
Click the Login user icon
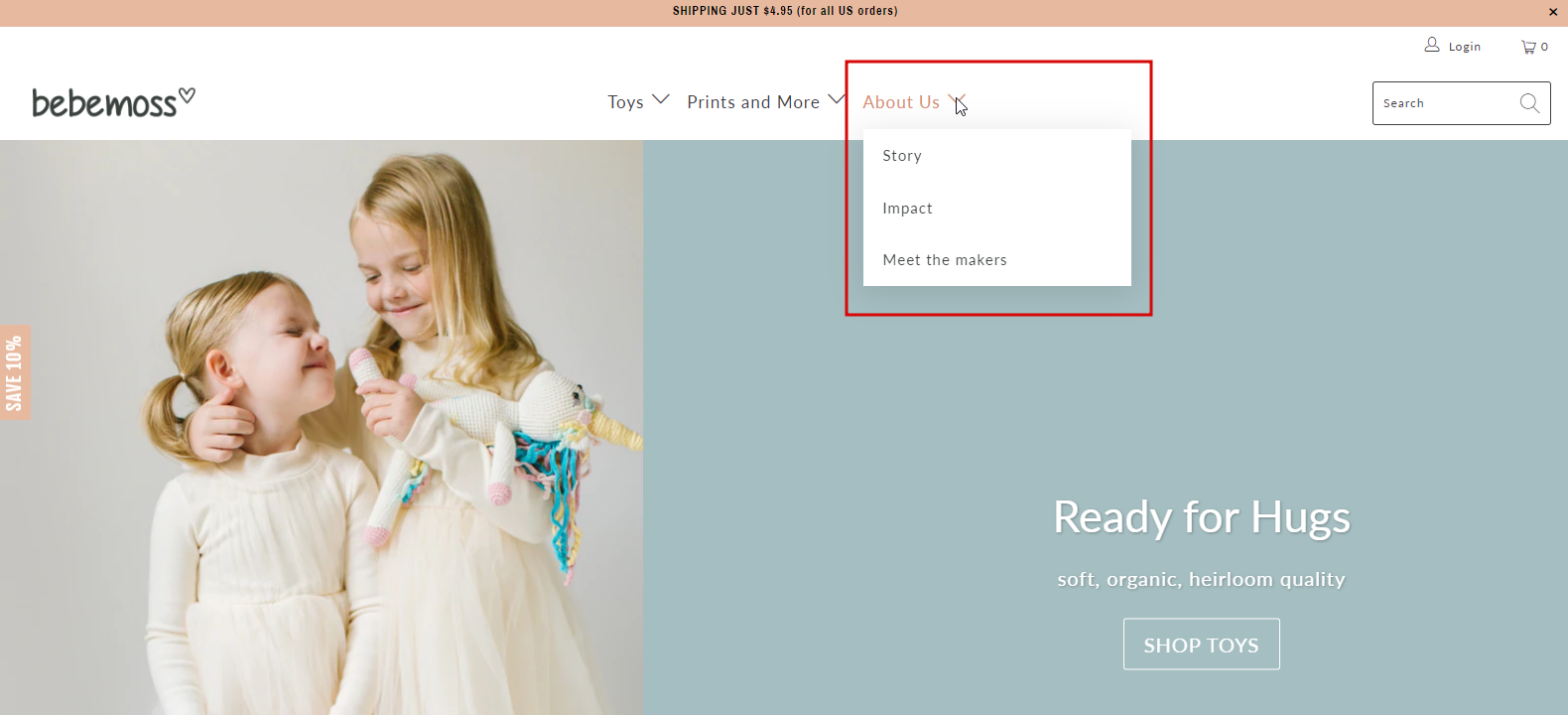tap(1432, 45)
